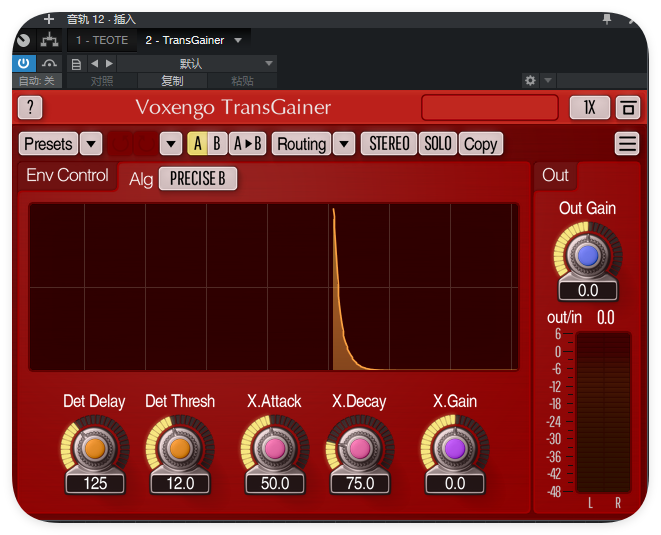Click the STEREO channel group selector
The image size is (661, 535).
pyautogui.click(x=389, y=144)
